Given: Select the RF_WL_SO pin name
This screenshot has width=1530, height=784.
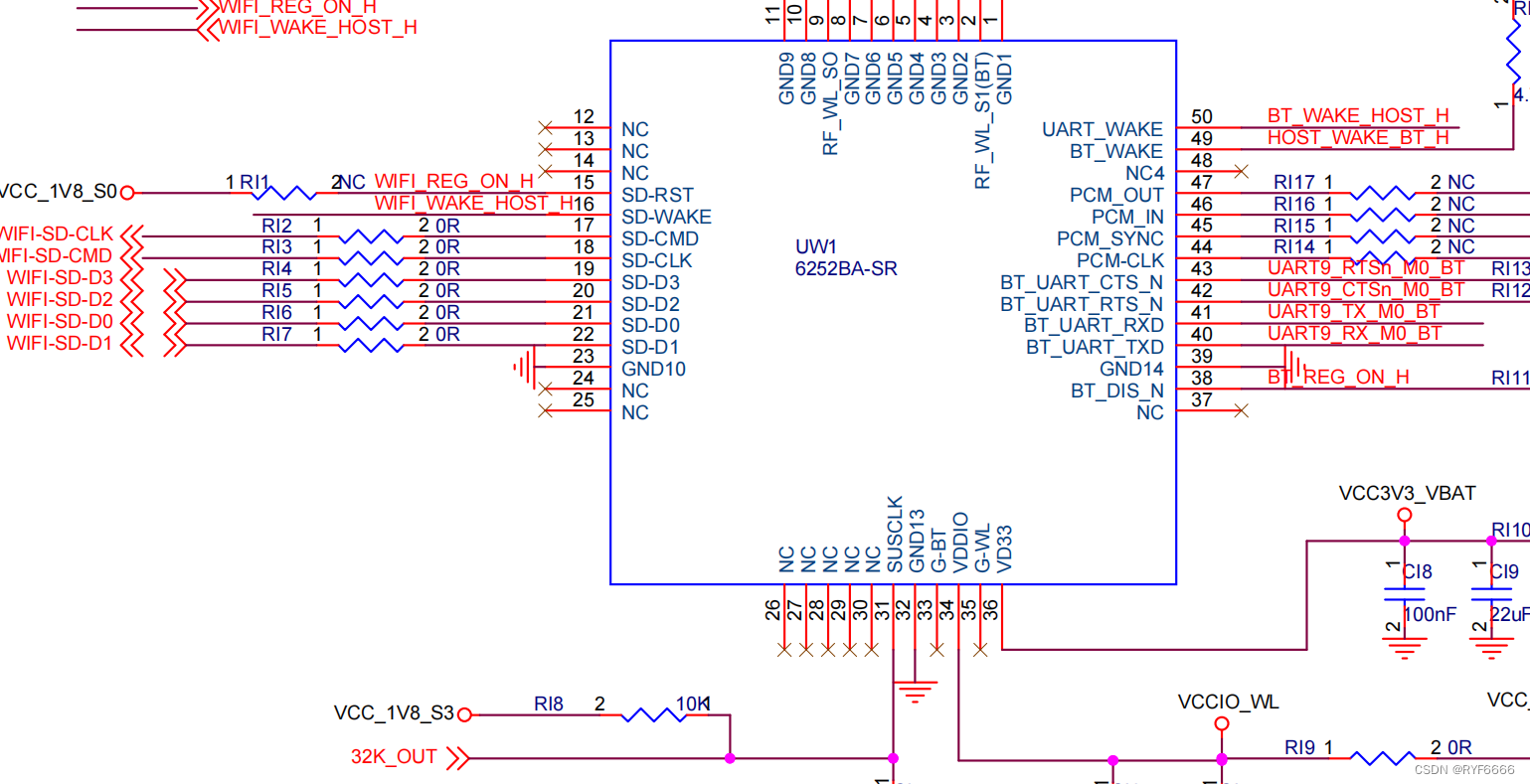Looking at the screenshot, I should [x=829, y=104].
